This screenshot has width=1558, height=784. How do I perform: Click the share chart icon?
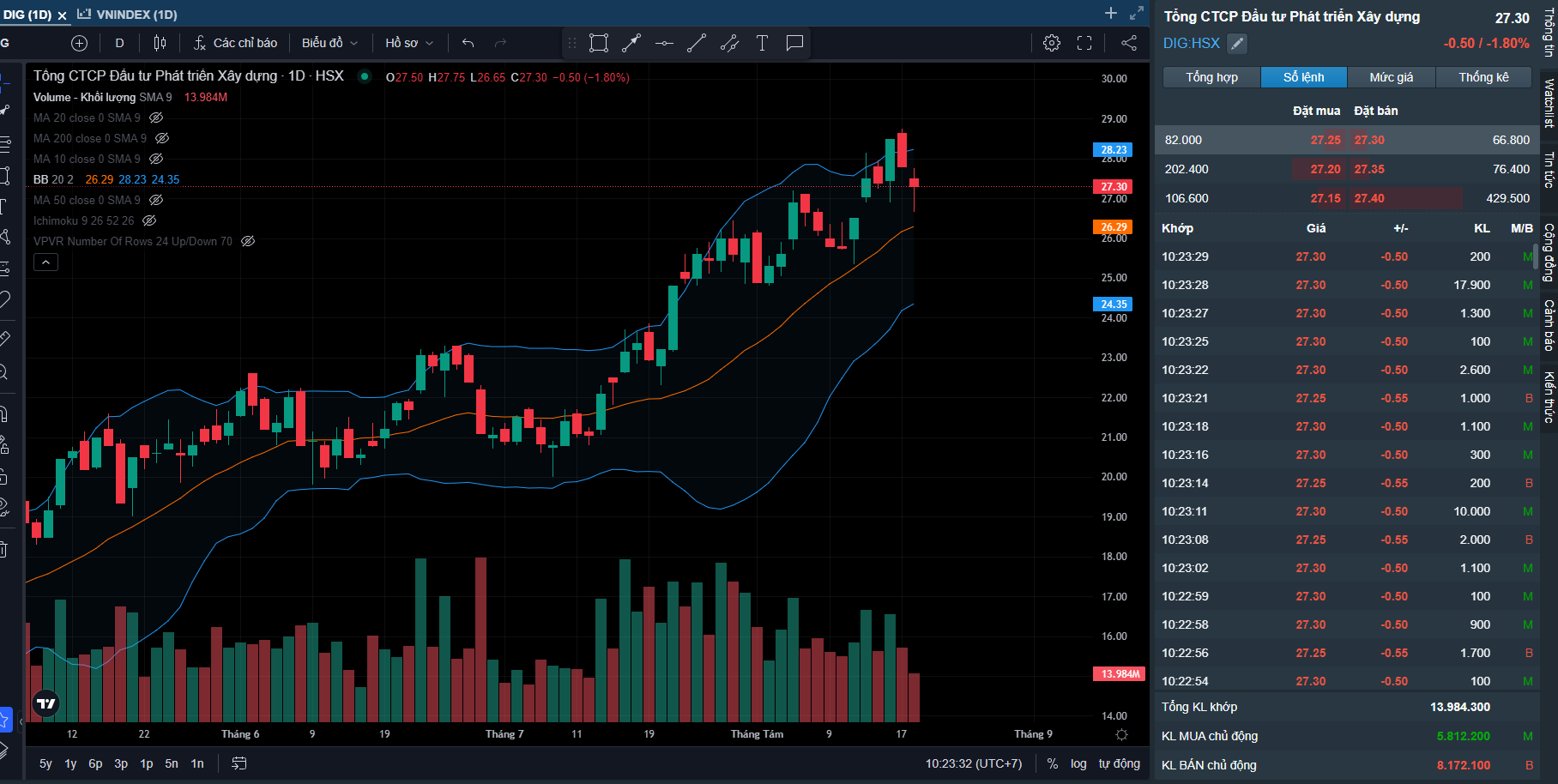pos(1129,43)
